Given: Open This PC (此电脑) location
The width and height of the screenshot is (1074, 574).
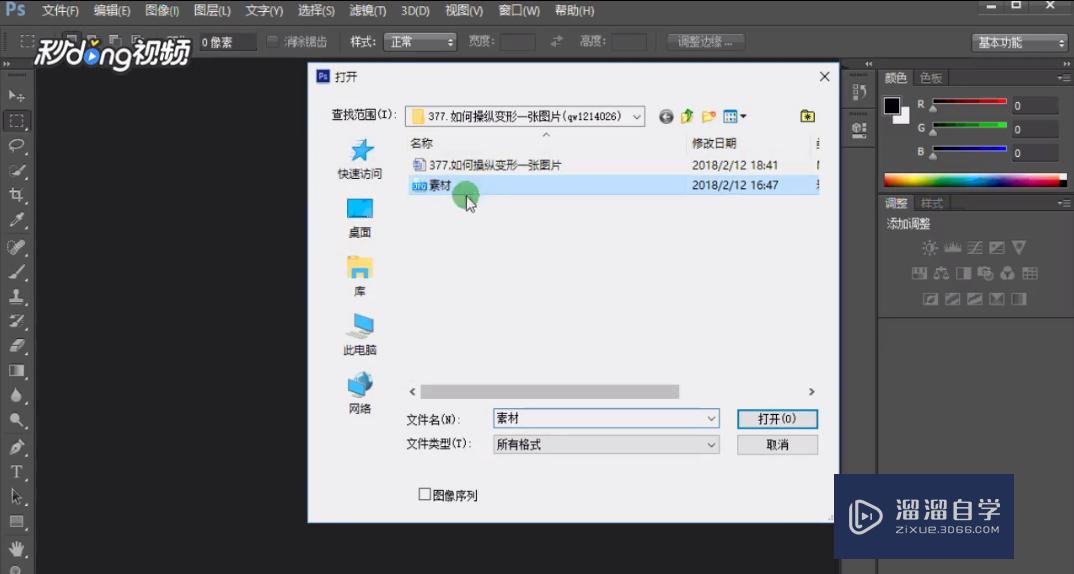Looking at the screenshot, I should pyautogui.click(x=360, y=334).
